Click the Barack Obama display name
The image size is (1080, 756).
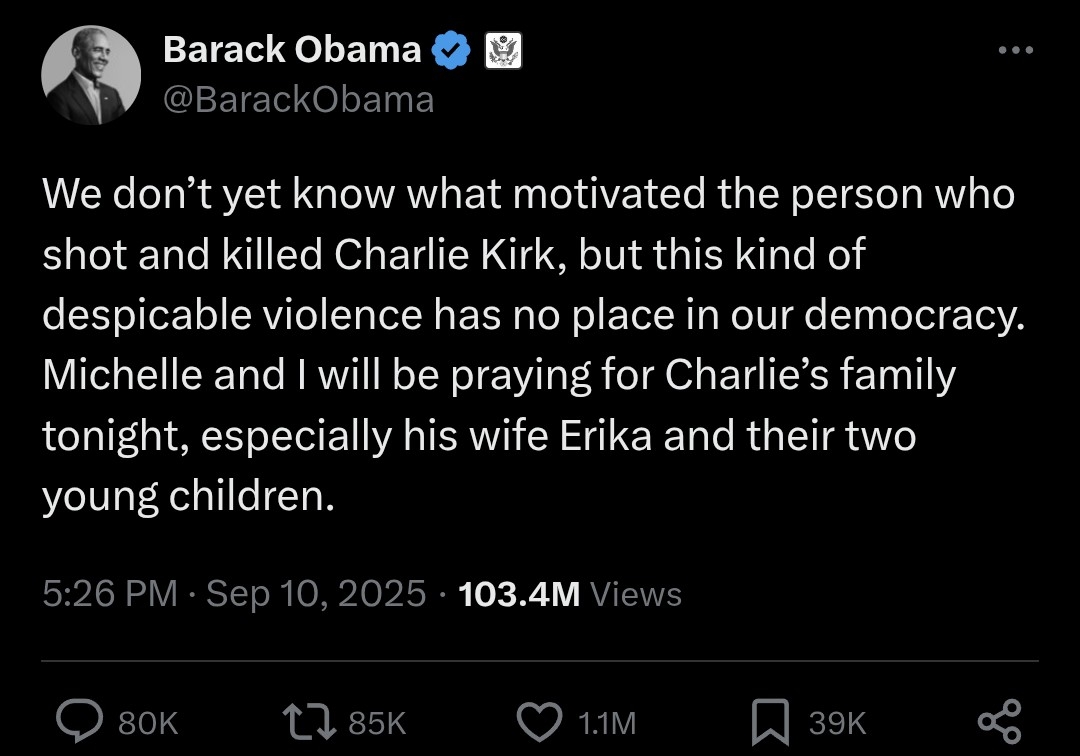292,49
